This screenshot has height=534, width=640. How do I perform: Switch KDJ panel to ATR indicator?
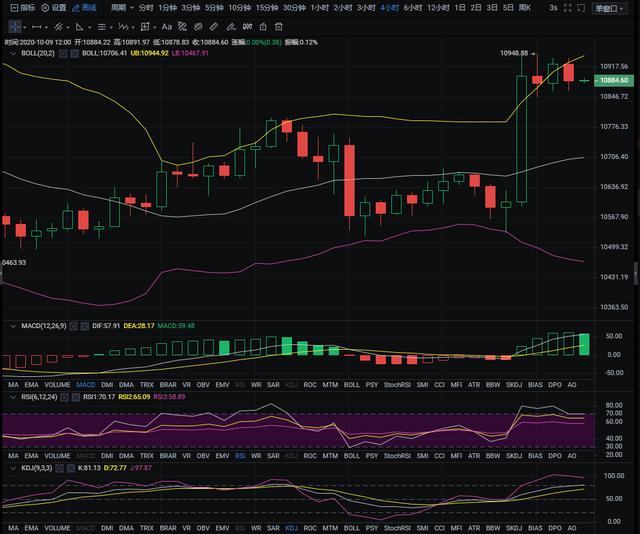pos(474,528)
